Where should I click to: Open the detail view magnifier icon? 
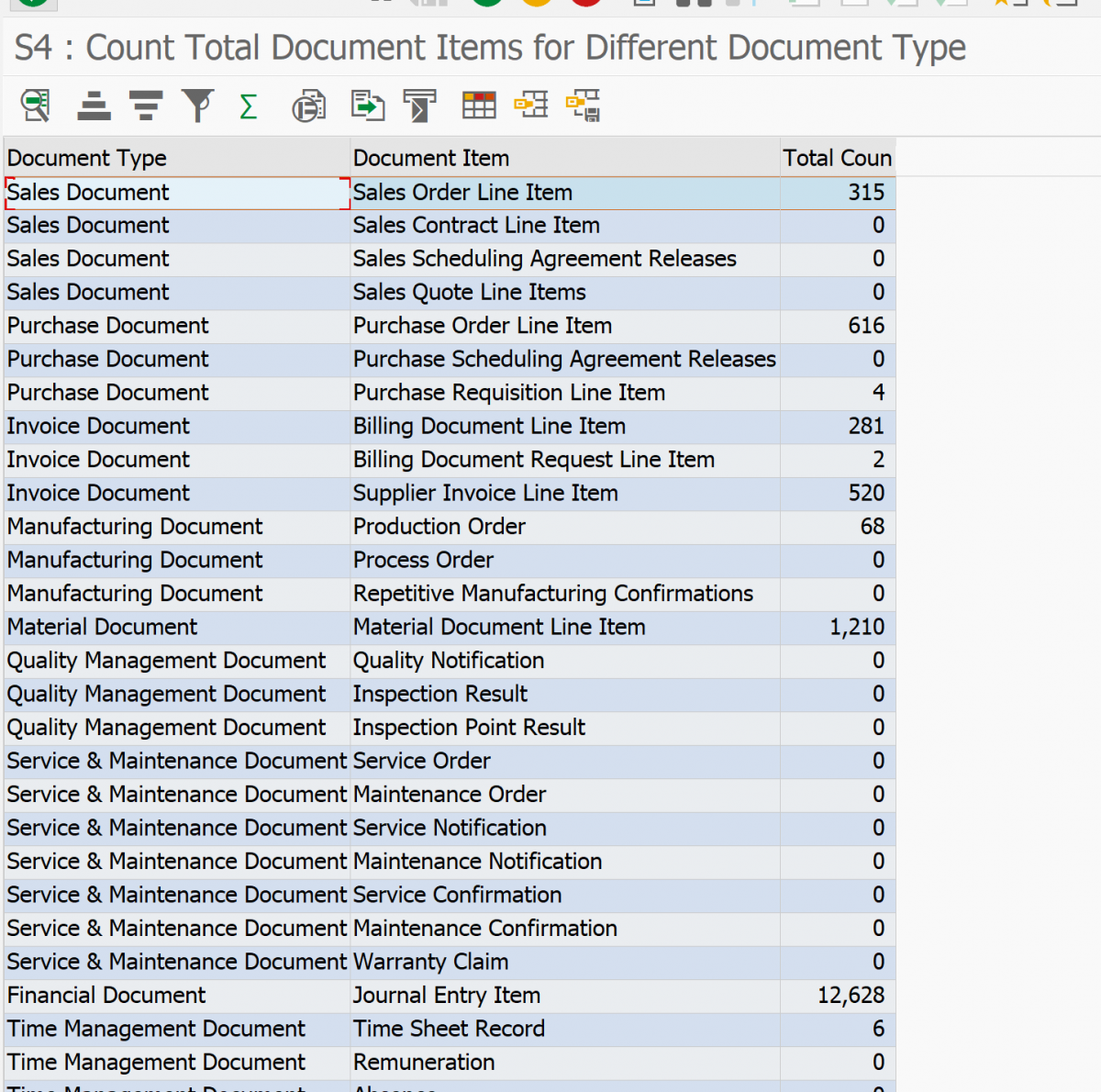[35, 105]
